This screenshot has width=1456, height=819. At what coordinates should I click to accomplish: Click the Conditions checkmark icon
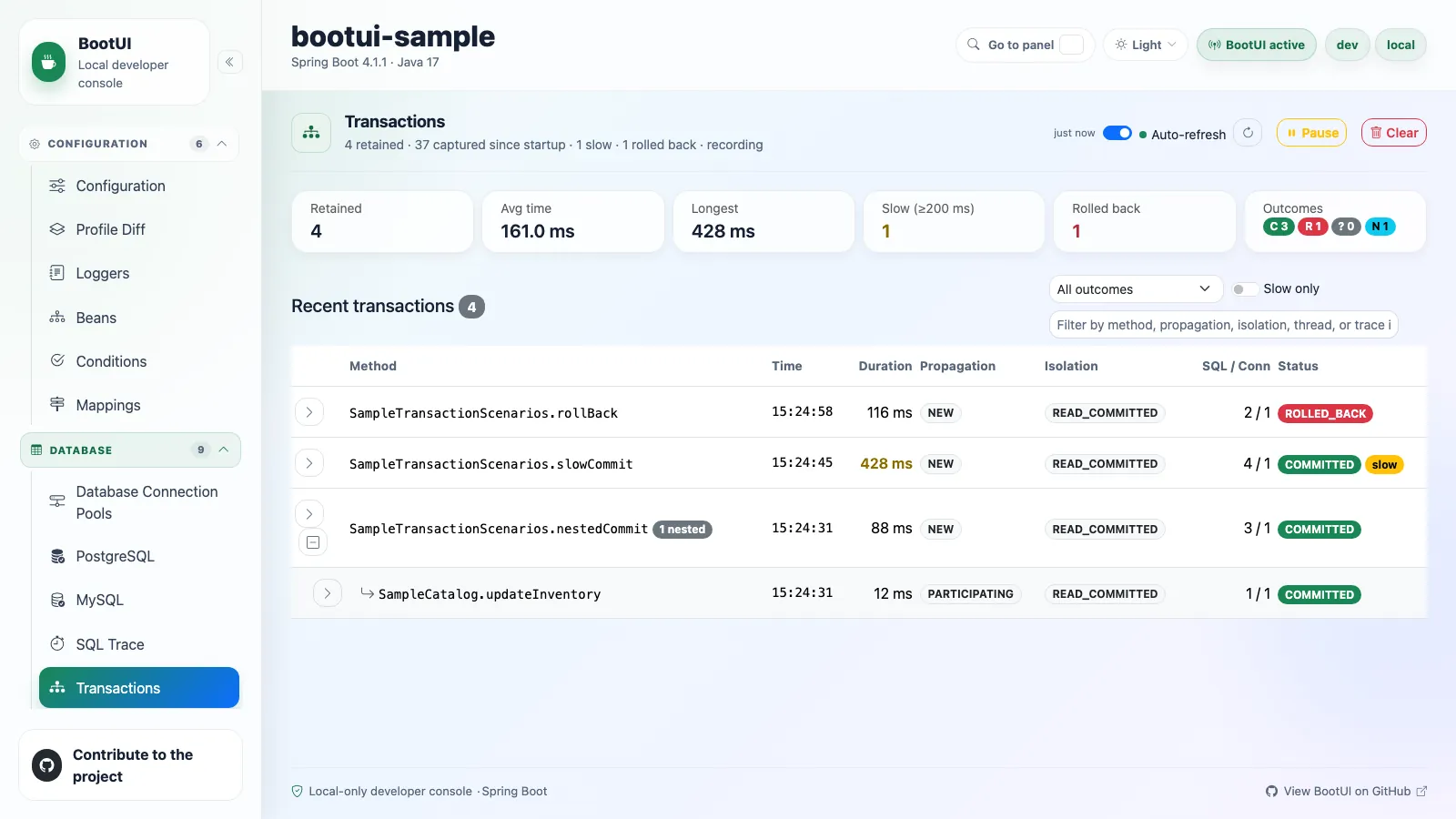pyautogui.click(x=57, y=361)
